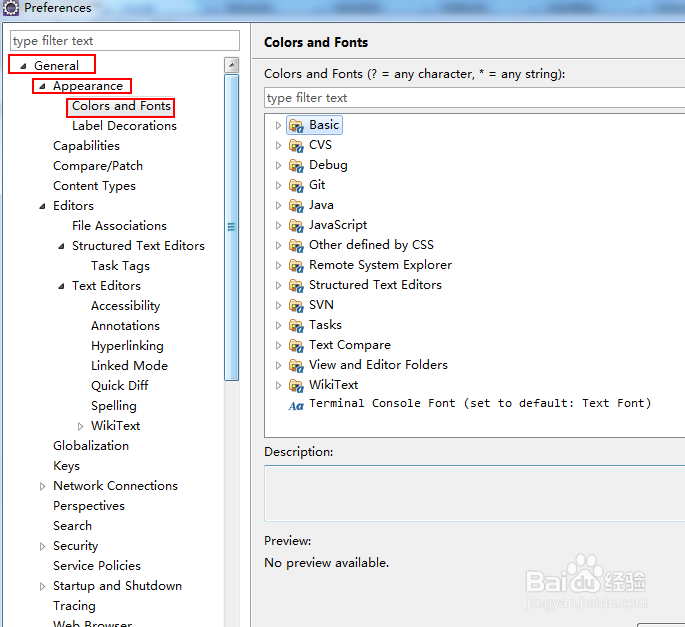Viewport: 685px width, 627px height.
Task: Click the left tree vertical scrollbar thumb
Action: tap(232, 227)
